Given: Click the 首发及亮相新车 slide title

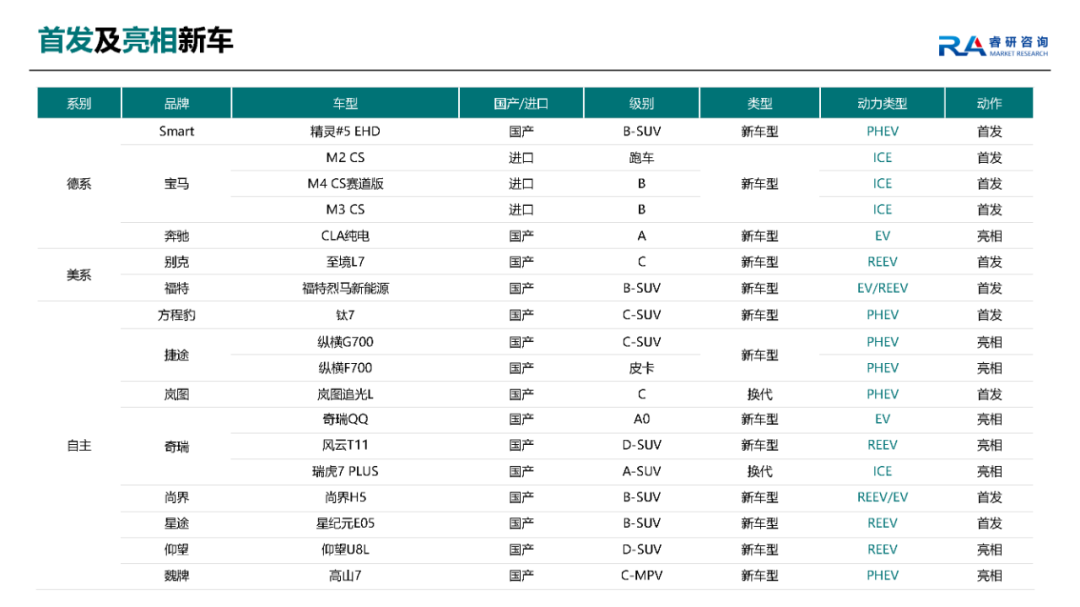Looking at the screenshot, I should pyautogui.click(x=136, y=40).
